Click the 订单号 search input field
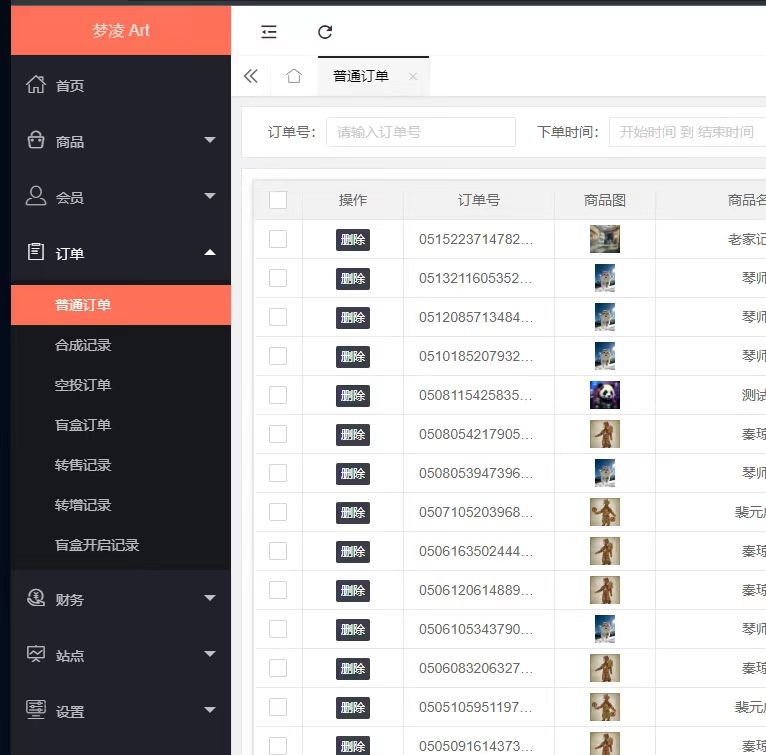 point(420,132)
